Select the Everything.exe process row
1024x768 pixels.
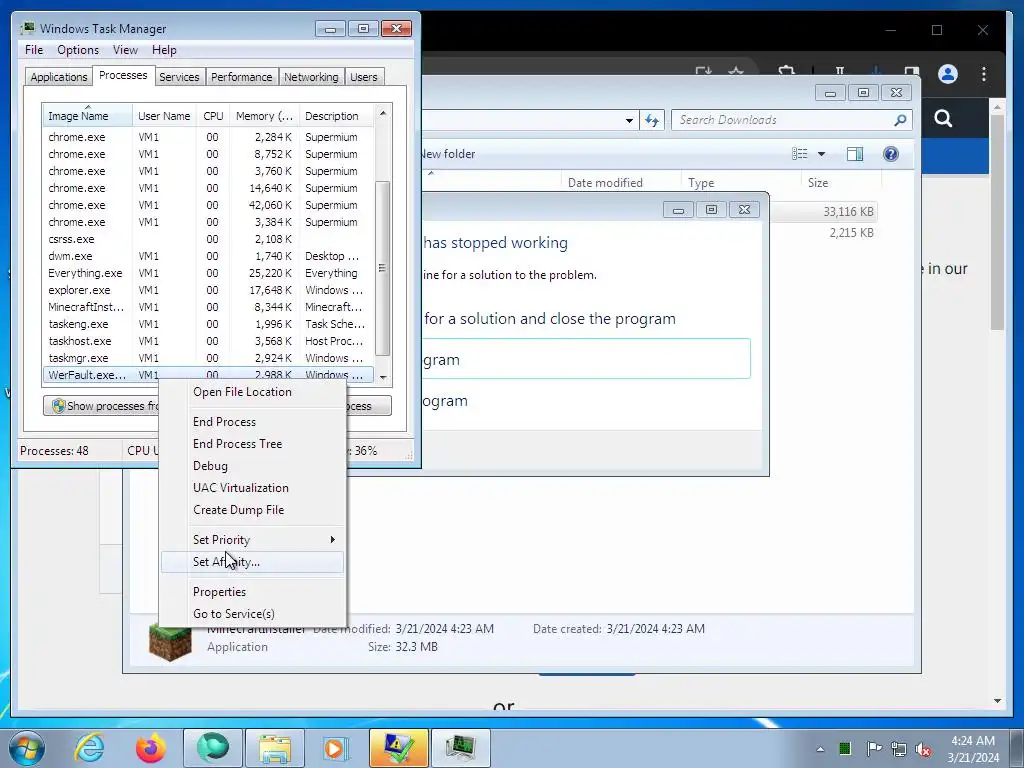(x=208, y=273)
